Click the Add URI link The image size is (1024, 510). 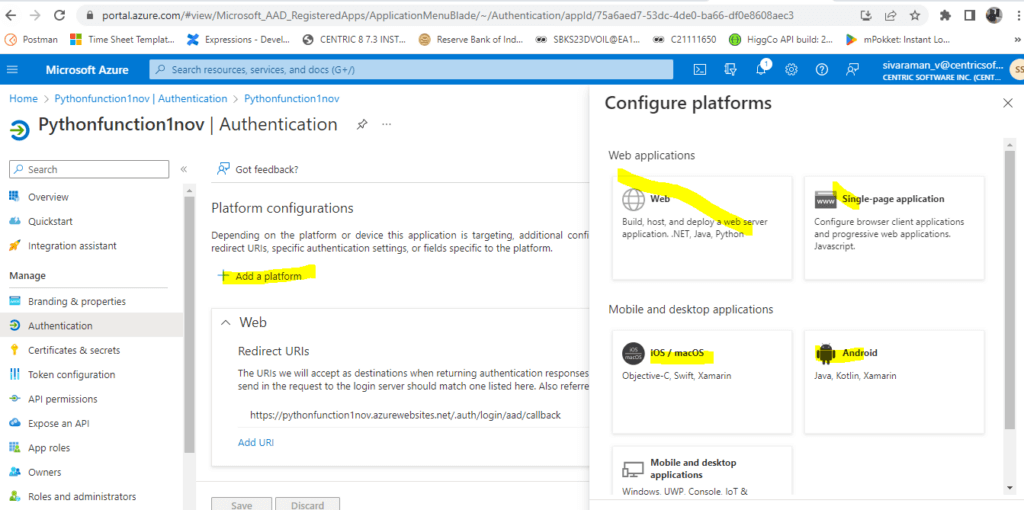click(255, 442)
